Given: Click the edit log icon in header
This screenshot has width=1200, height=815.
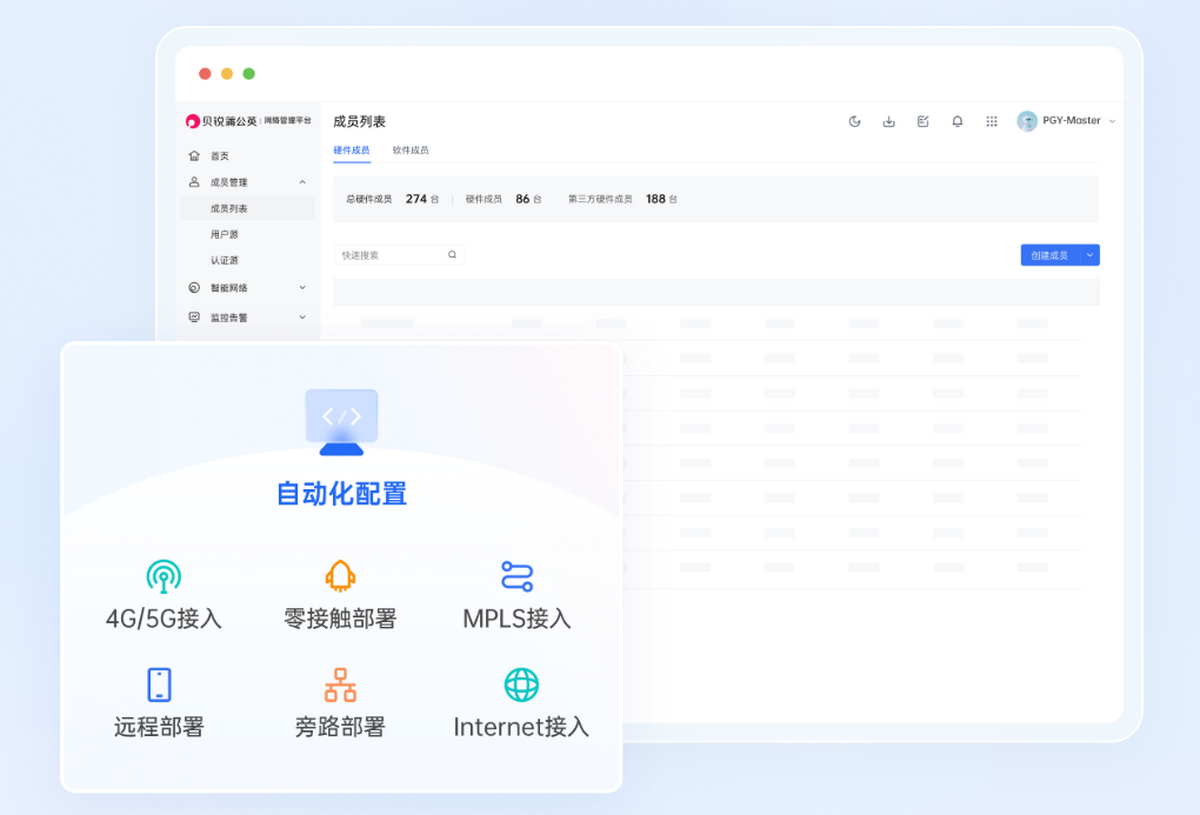Looking at the screenshot, I should 922,120.
